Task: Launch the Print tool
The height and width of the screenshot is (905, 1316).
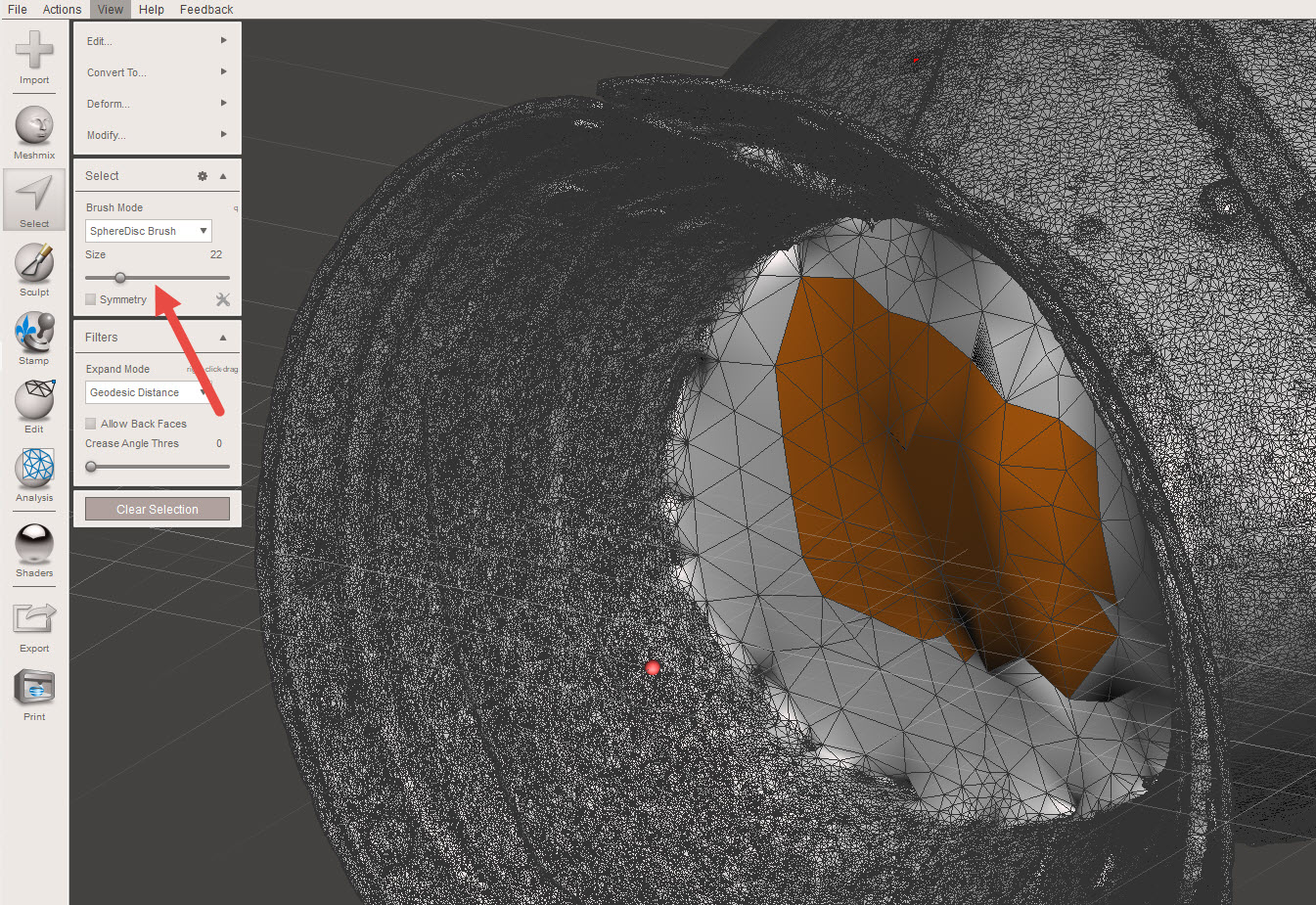Action: tap(34, 688)
